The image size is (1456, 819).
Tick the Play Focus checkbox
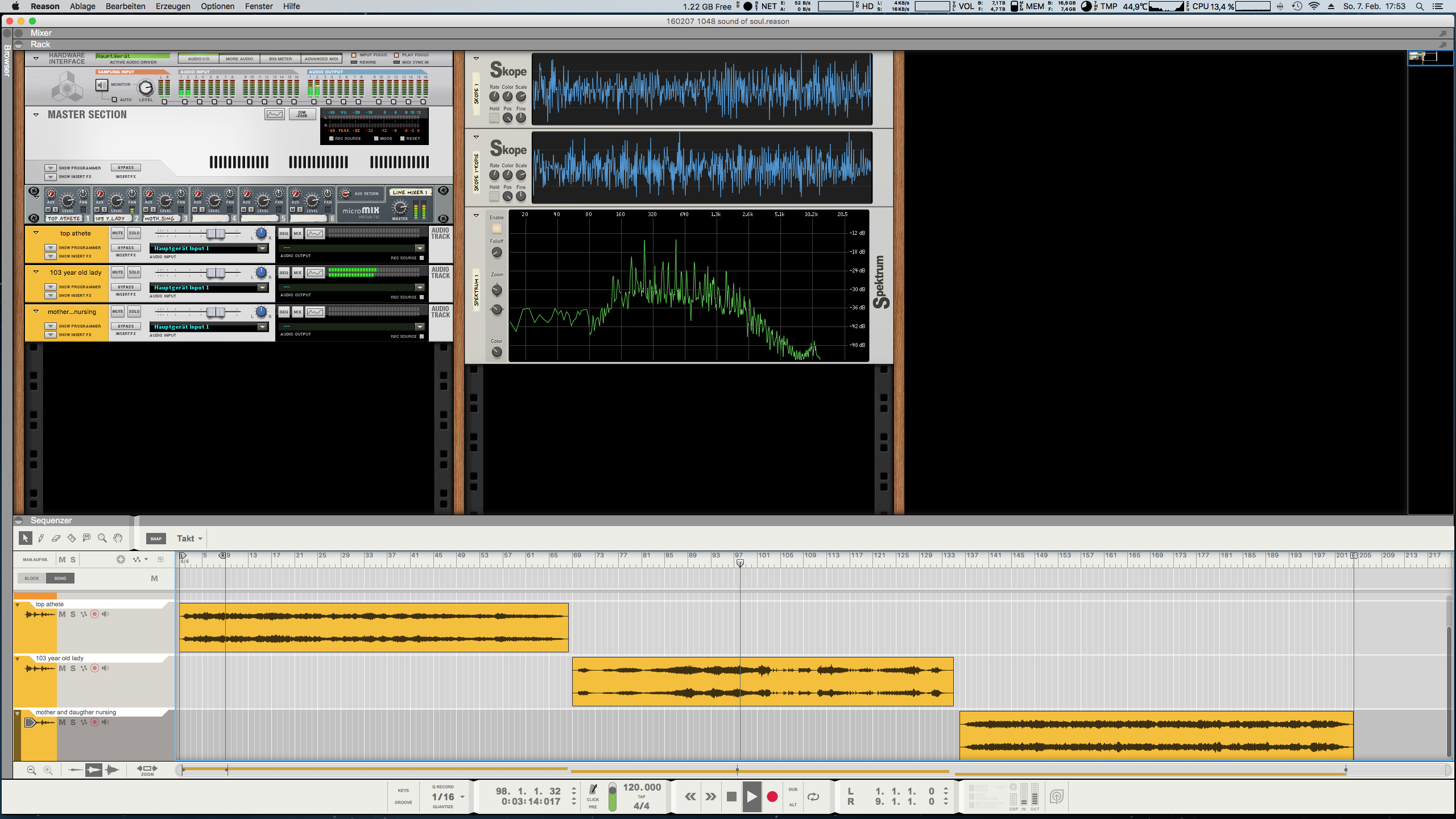click(396, 55)
